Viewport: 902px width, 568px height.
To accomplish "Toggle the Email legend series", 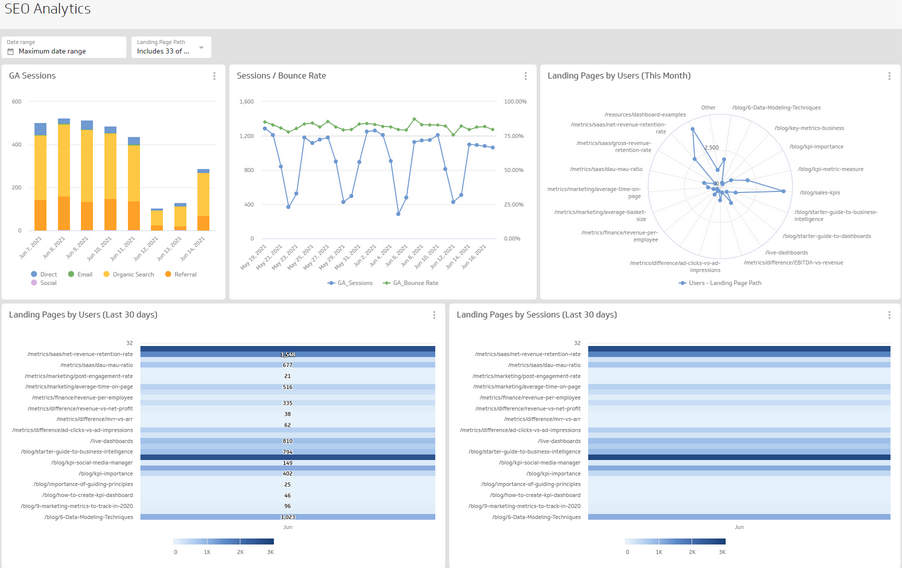I will (x=80, y=275).
